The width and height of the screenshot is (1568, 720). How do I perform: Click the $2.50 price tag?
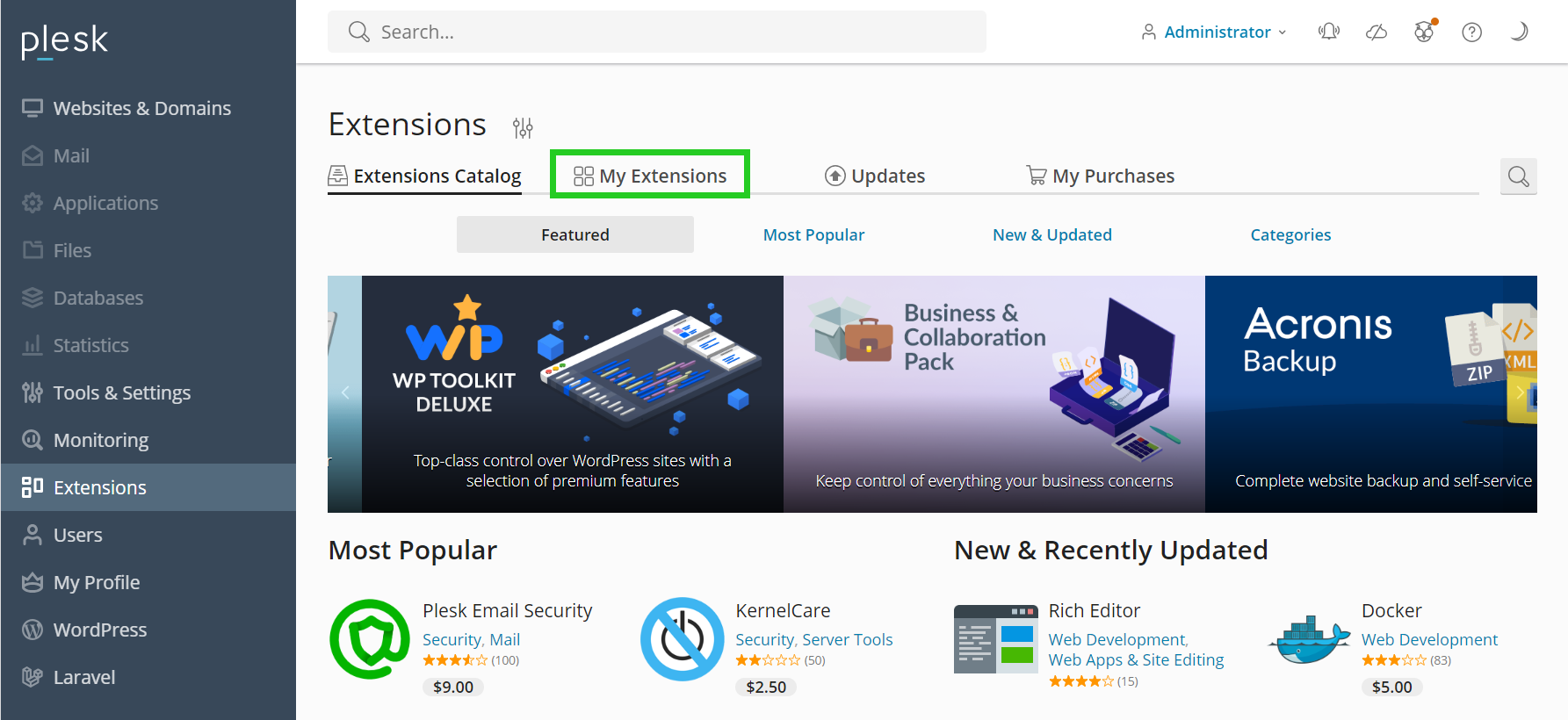tap(766, 687)
